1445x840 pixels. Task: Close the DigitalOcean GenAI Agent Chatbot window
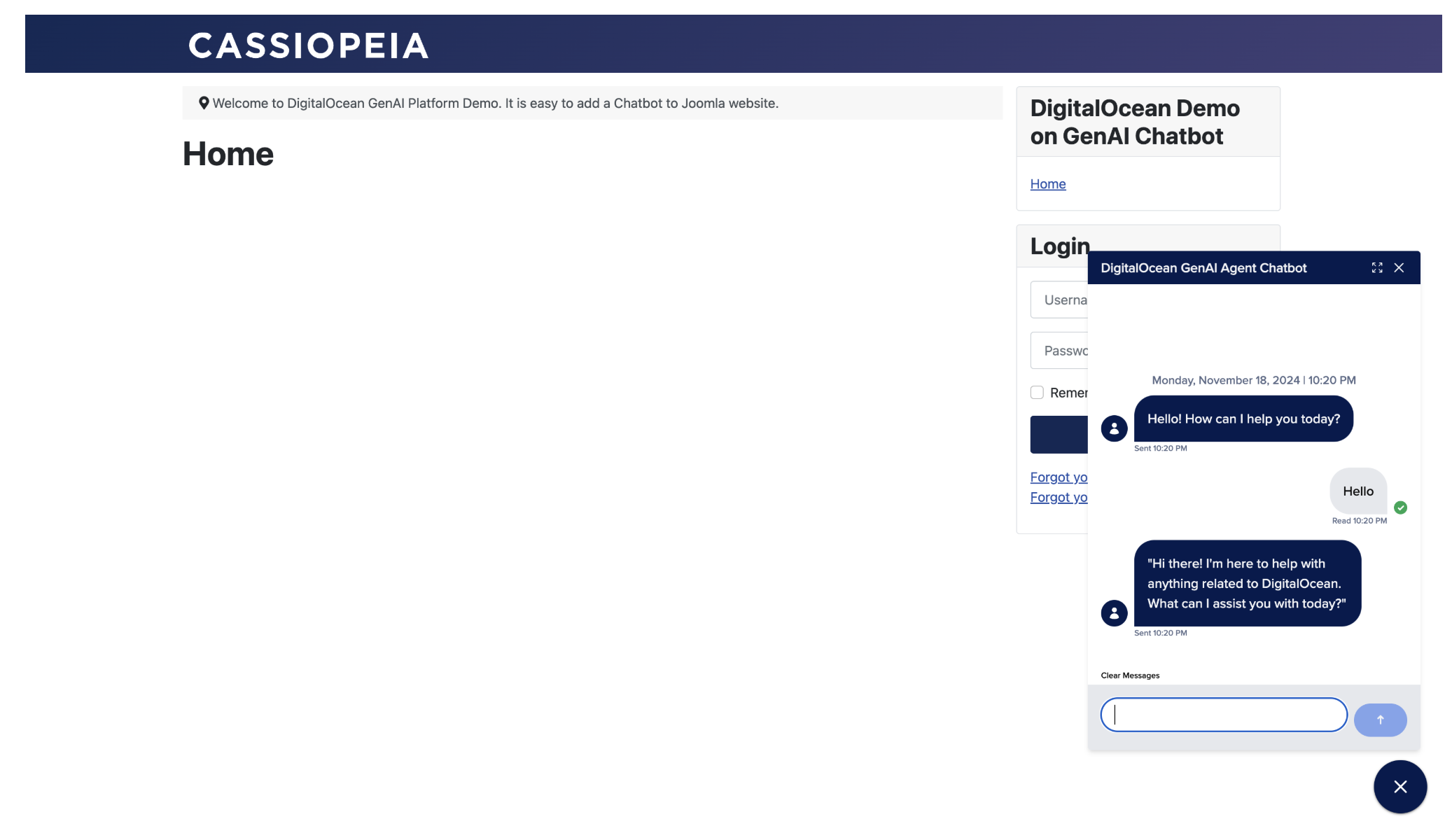point(1399,267)
